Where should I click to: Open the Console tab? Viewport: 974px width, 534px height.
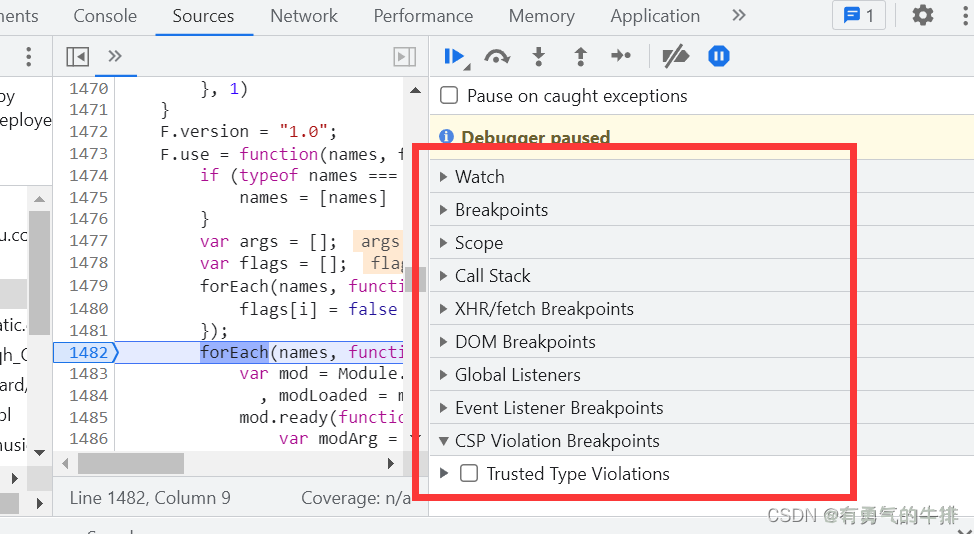click(105, 16)
